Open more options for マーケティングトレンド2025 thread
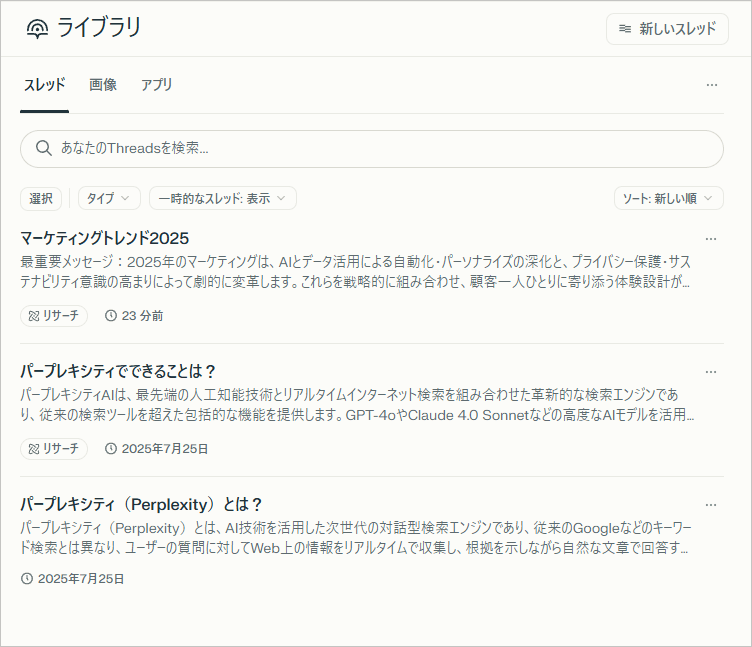 [711, 239]
